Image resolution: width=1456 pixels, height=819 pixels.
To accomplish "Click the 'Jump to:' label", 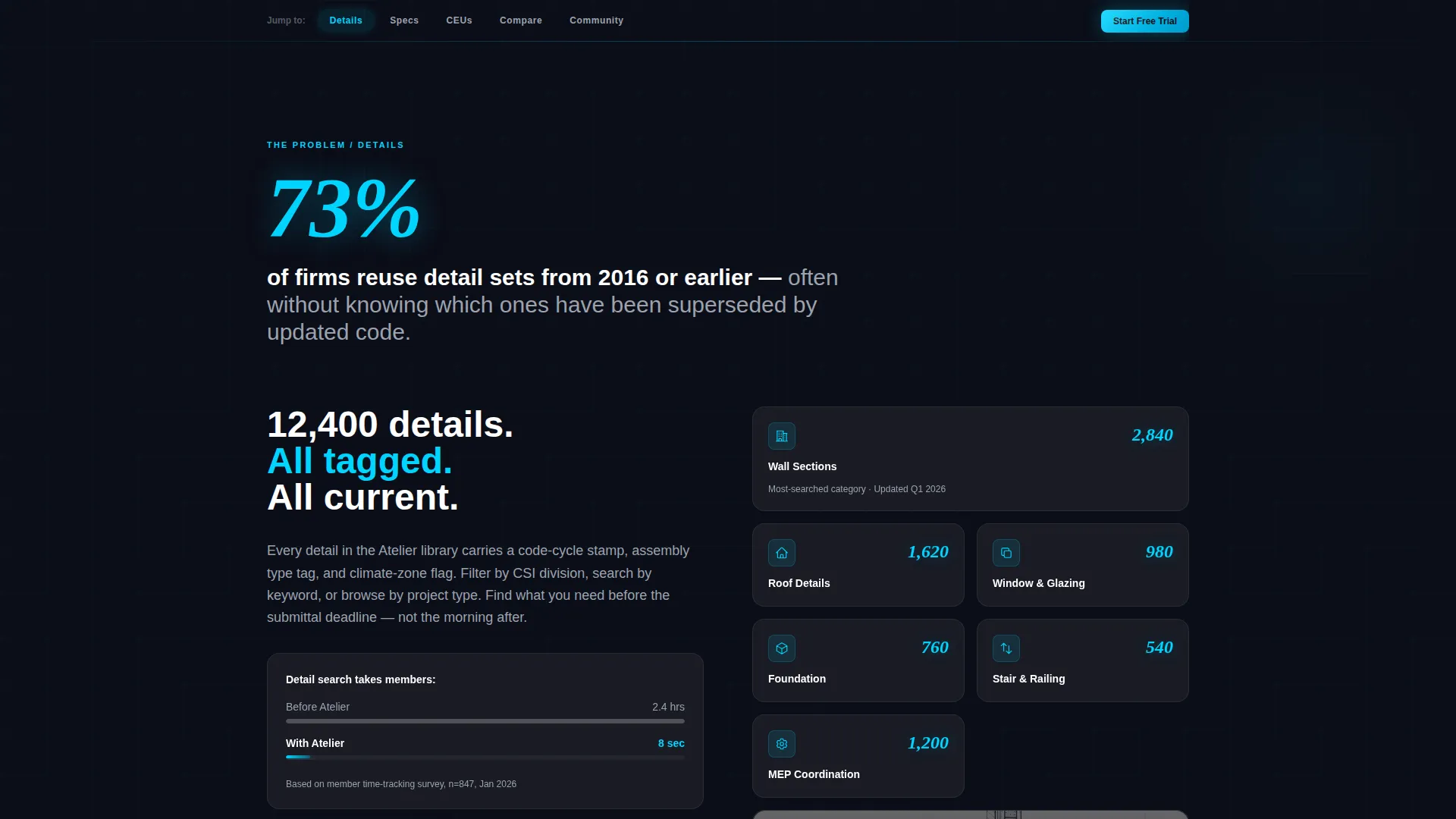I will point(286,20).
